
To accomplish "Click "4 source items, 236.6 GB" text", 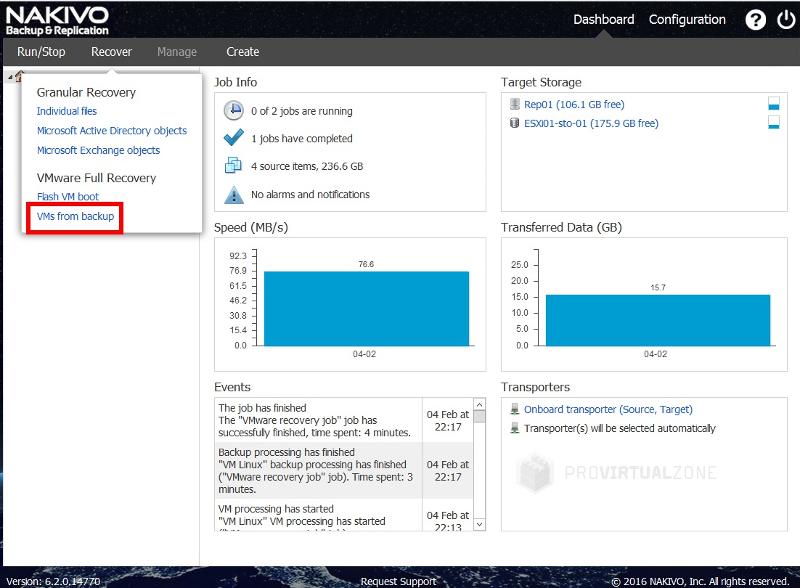I will tap(307, 166).
